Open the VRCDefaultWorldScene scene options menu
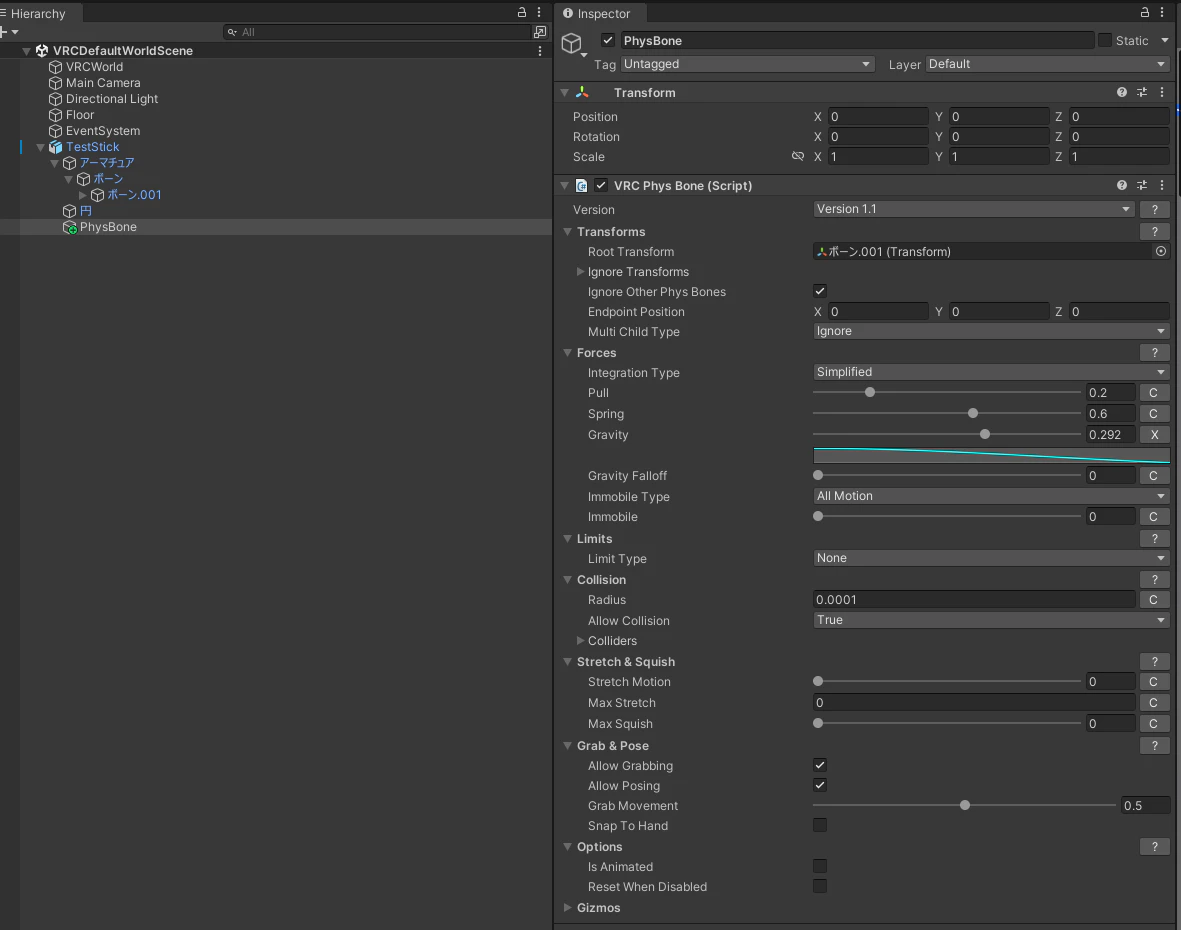The image size is (1181, 930). pyautogui.click(x=540, y=50)
